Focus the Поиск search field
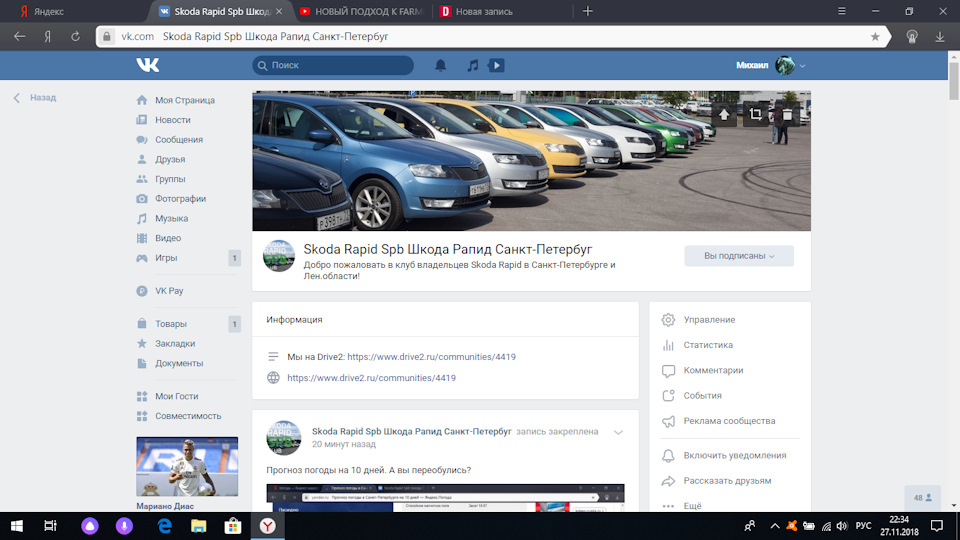960x540 pixels. point(333,65)
